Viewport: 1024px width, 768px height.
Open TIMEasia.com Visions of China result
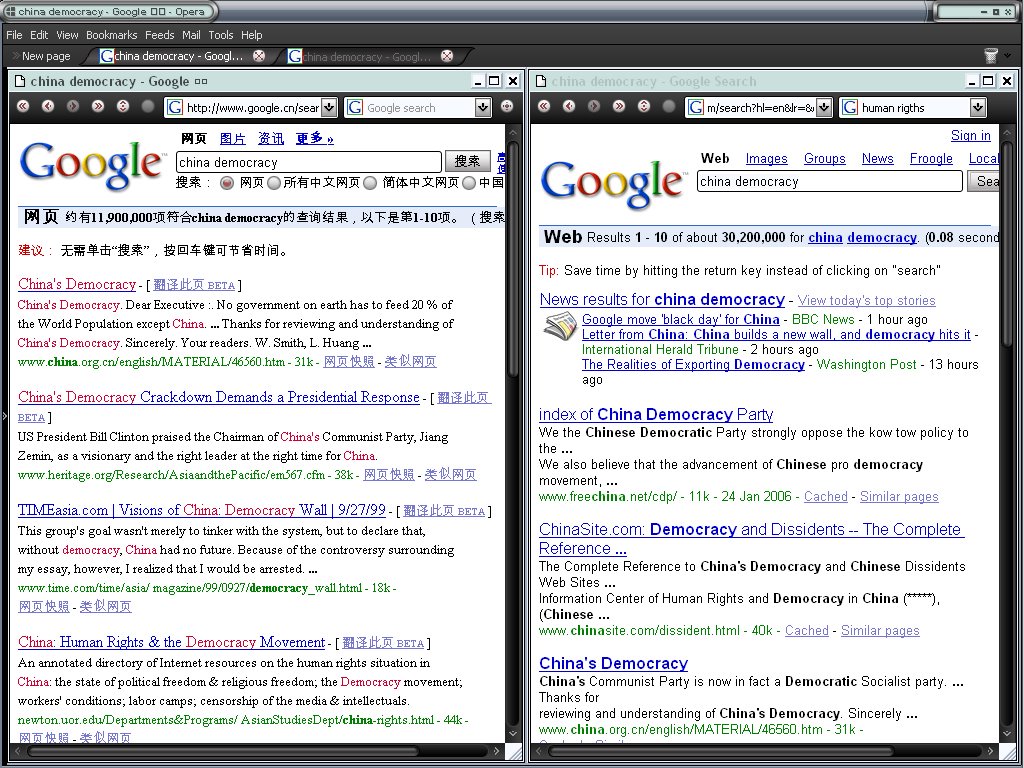[x=202, y=510]
